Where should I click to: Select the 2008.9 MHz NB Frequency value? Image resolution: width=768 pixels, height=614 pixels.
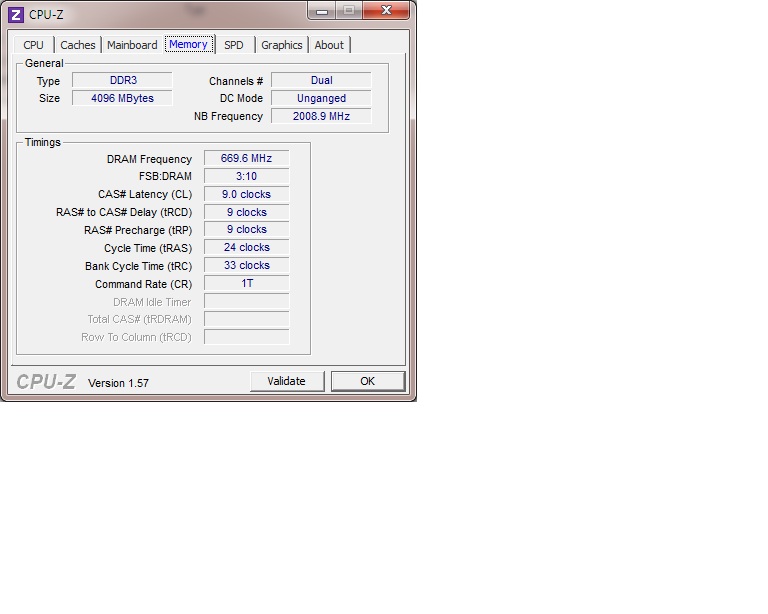pyautogui.click(x=321, y=116)
